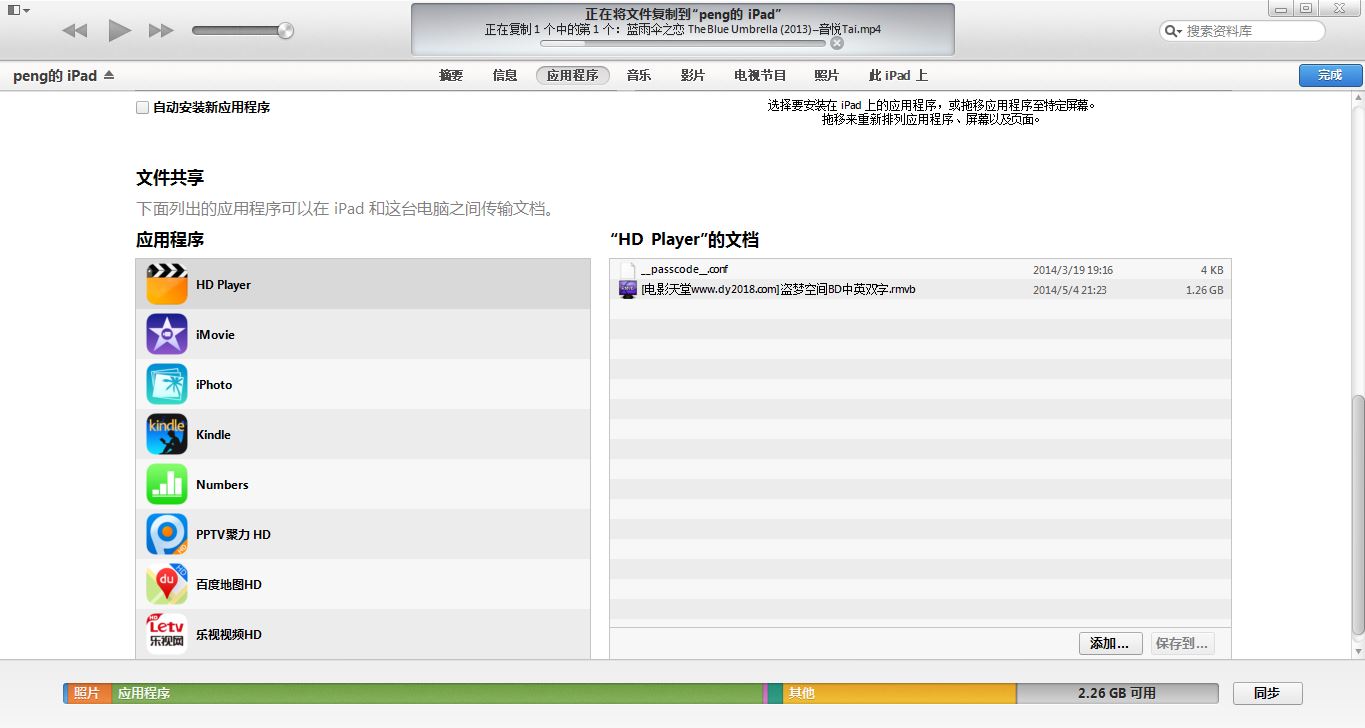Image resolution: width=1365 pixels, height=728 pixels.
Task: Click the 同步 button
Action: tap(1267, 692)
